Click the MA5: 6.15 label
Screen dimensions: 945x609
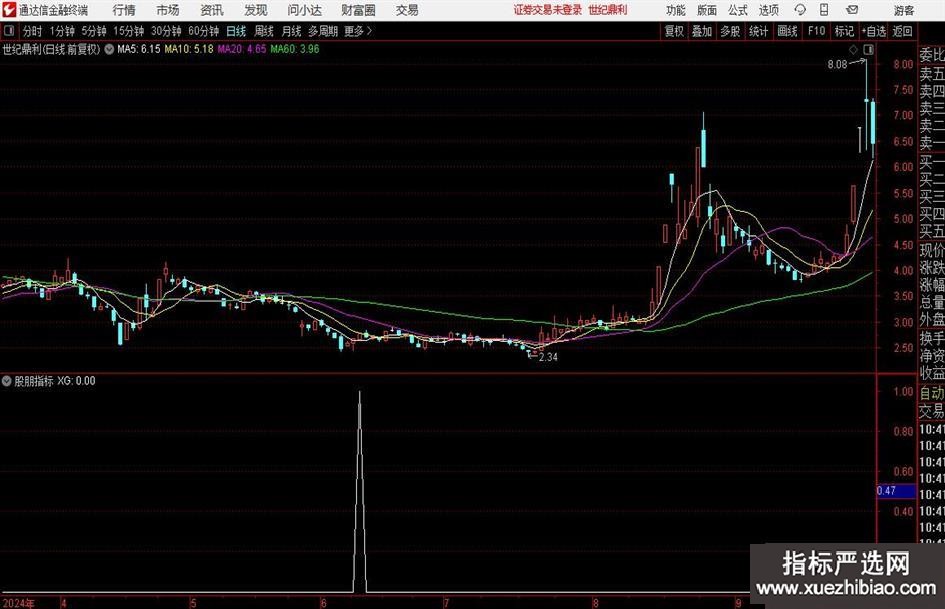(139, 49)
